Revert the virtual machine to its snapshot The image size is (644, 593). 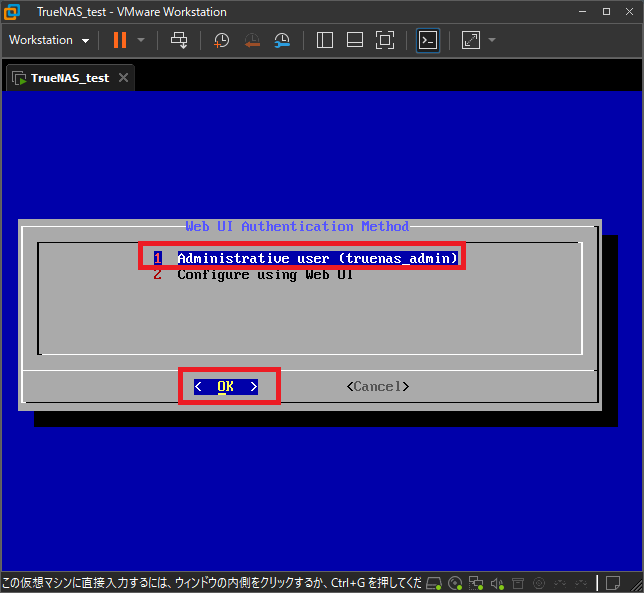click(252, 40)
